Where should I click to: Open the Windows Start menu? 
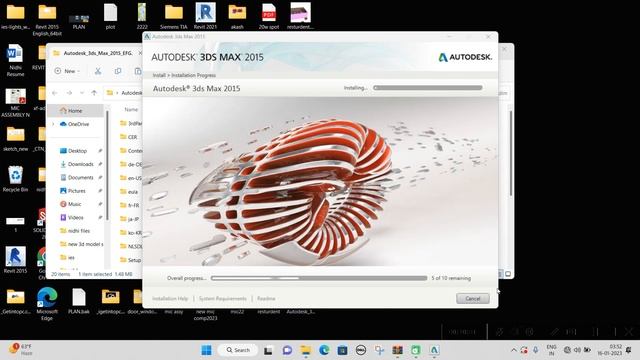207,350
